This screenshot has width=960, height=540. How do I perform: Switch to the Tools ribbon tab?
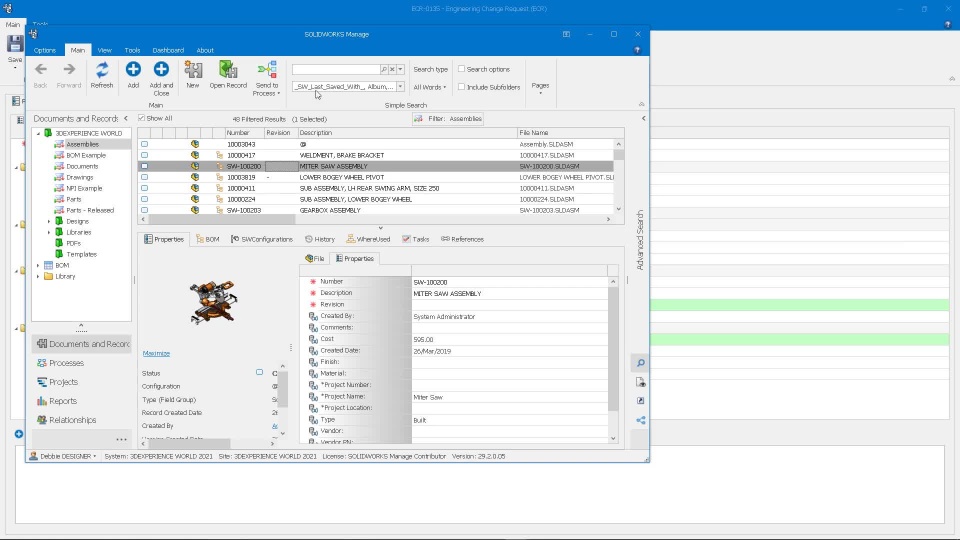coord(132,50)
